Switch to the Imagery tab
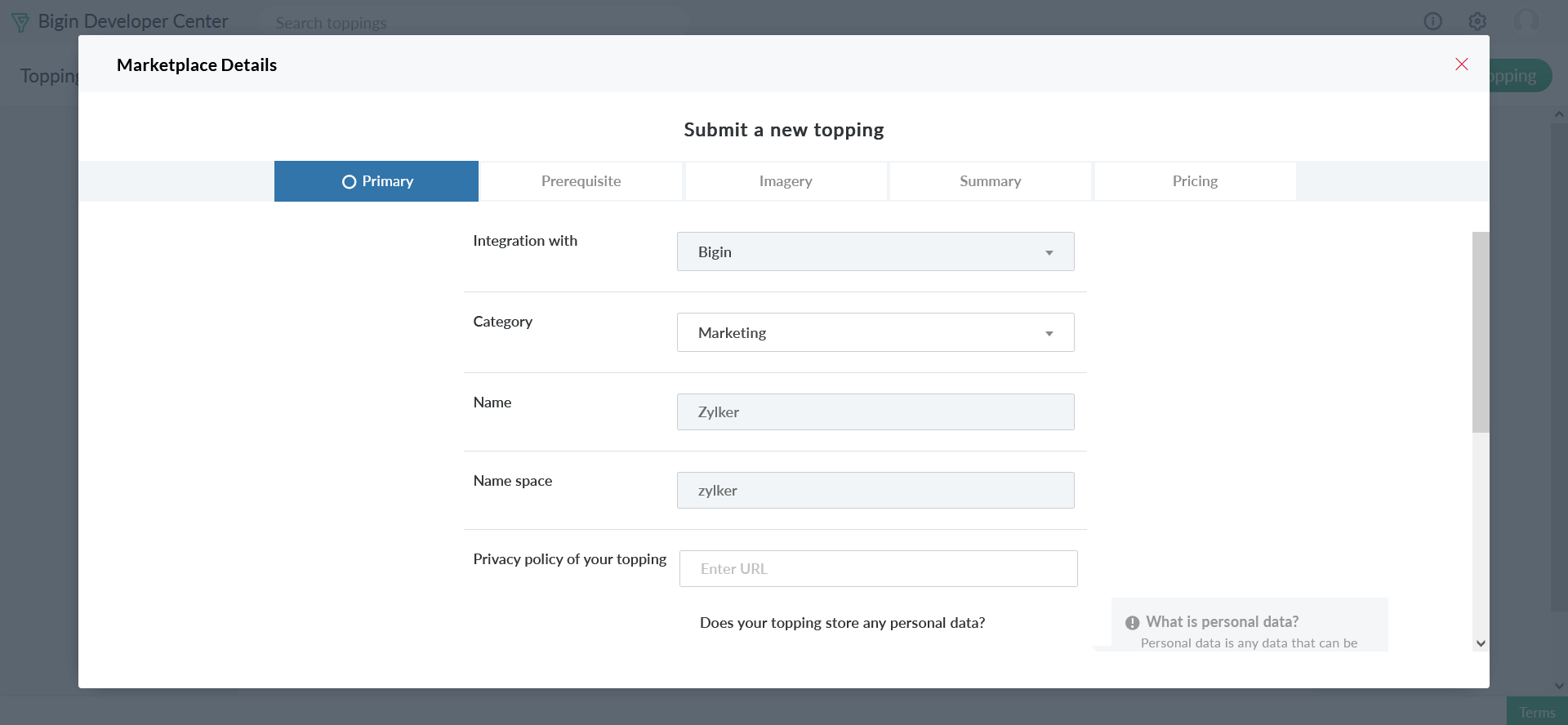The width and height of the screenshot is (1568, 725). click(785, 181)
